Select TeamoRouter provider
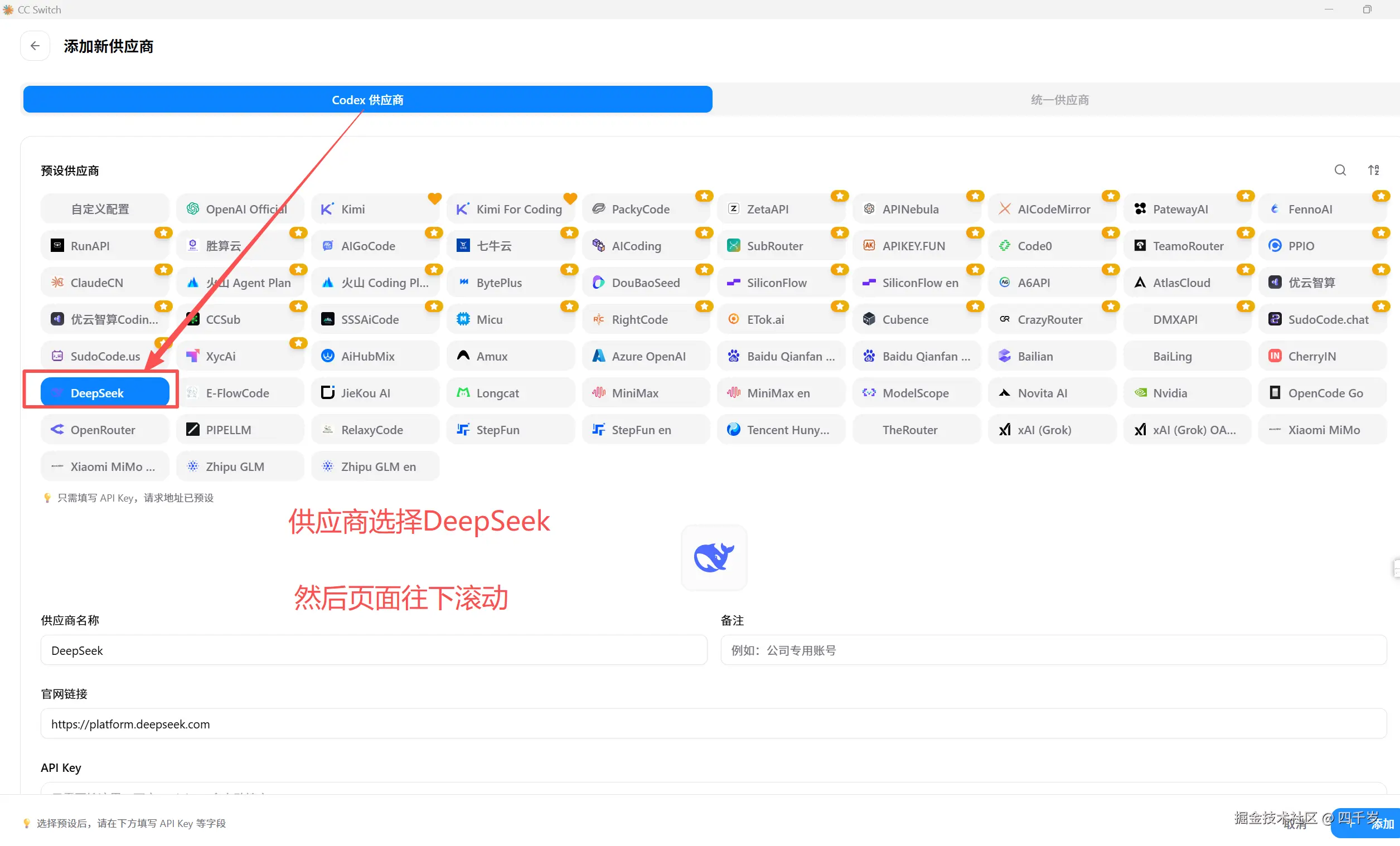Screen dimensions: 1400x846 tap(1187, 246)
